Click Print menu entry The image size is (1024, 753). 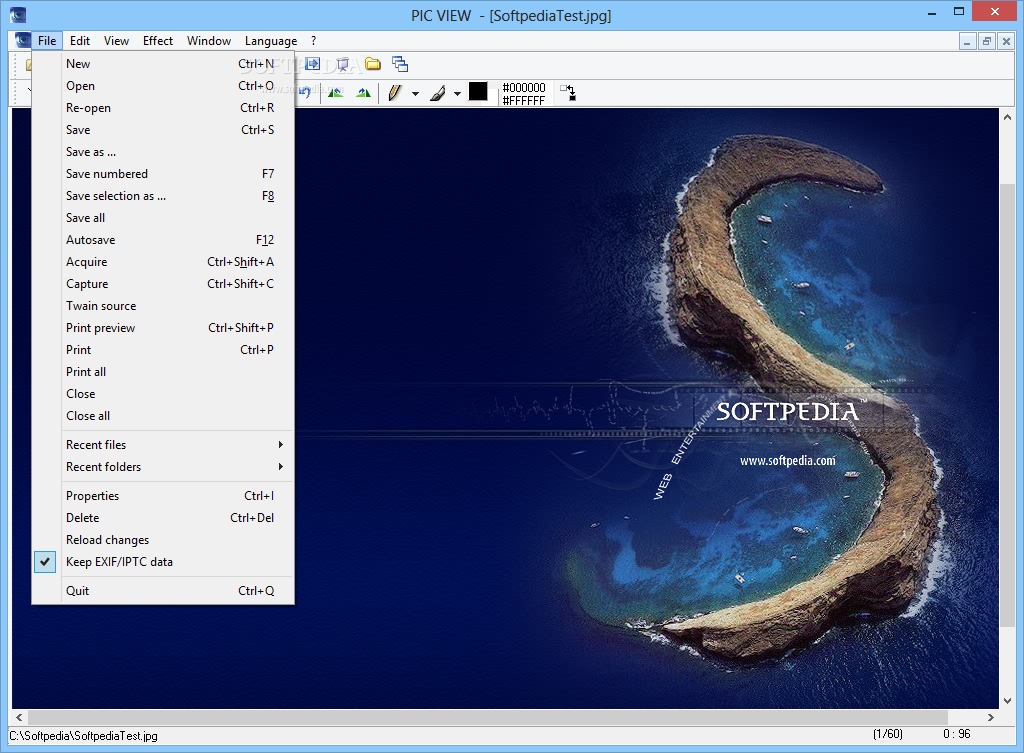click(163, 350)
